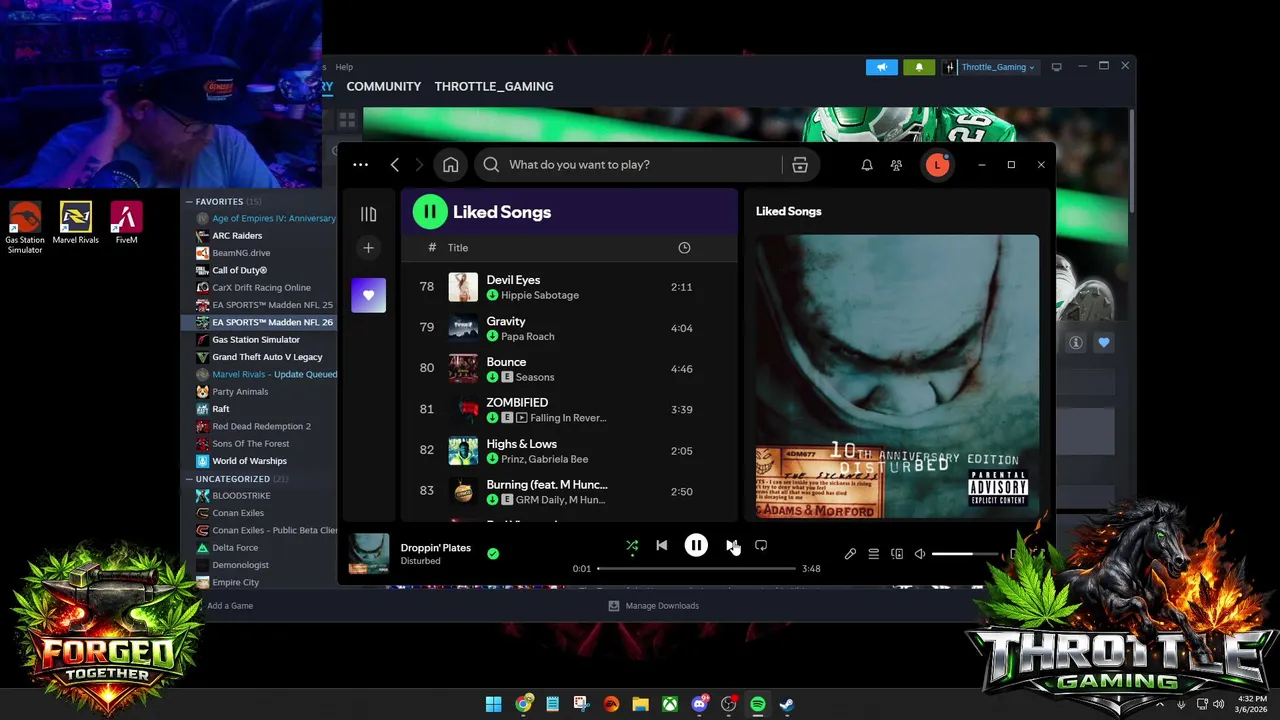Open Droppin' Plates title link in player bar
Image resolution: width=1280 pixels, height=720 pixels.
[436, 548]
